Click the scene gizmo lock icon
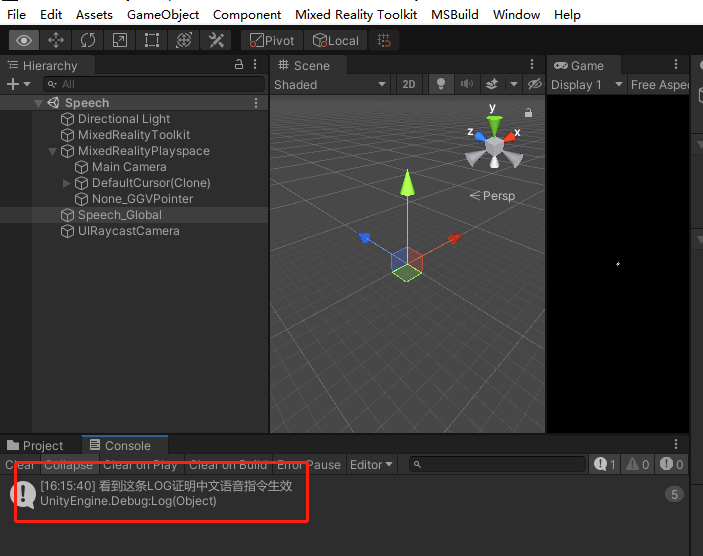Screen dimensions: 703x556 point(529,113)
